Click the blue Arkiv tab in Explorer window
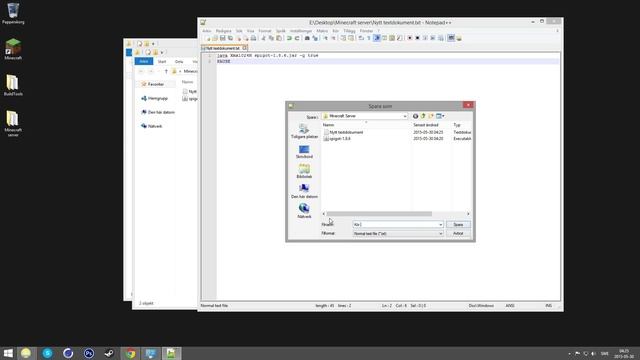640x360 pixels. point(144,61)
